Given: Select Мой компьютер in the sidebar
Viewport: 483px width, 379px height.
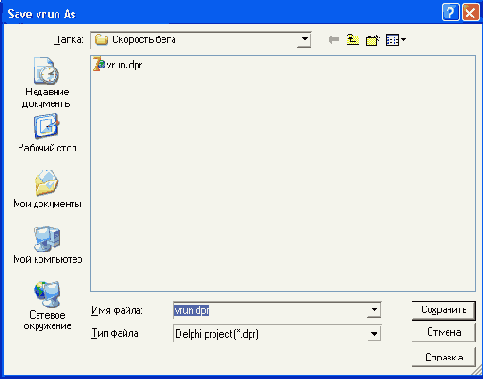Looking at the screenshot, I should pyautogui.click(x=47, y=245).
